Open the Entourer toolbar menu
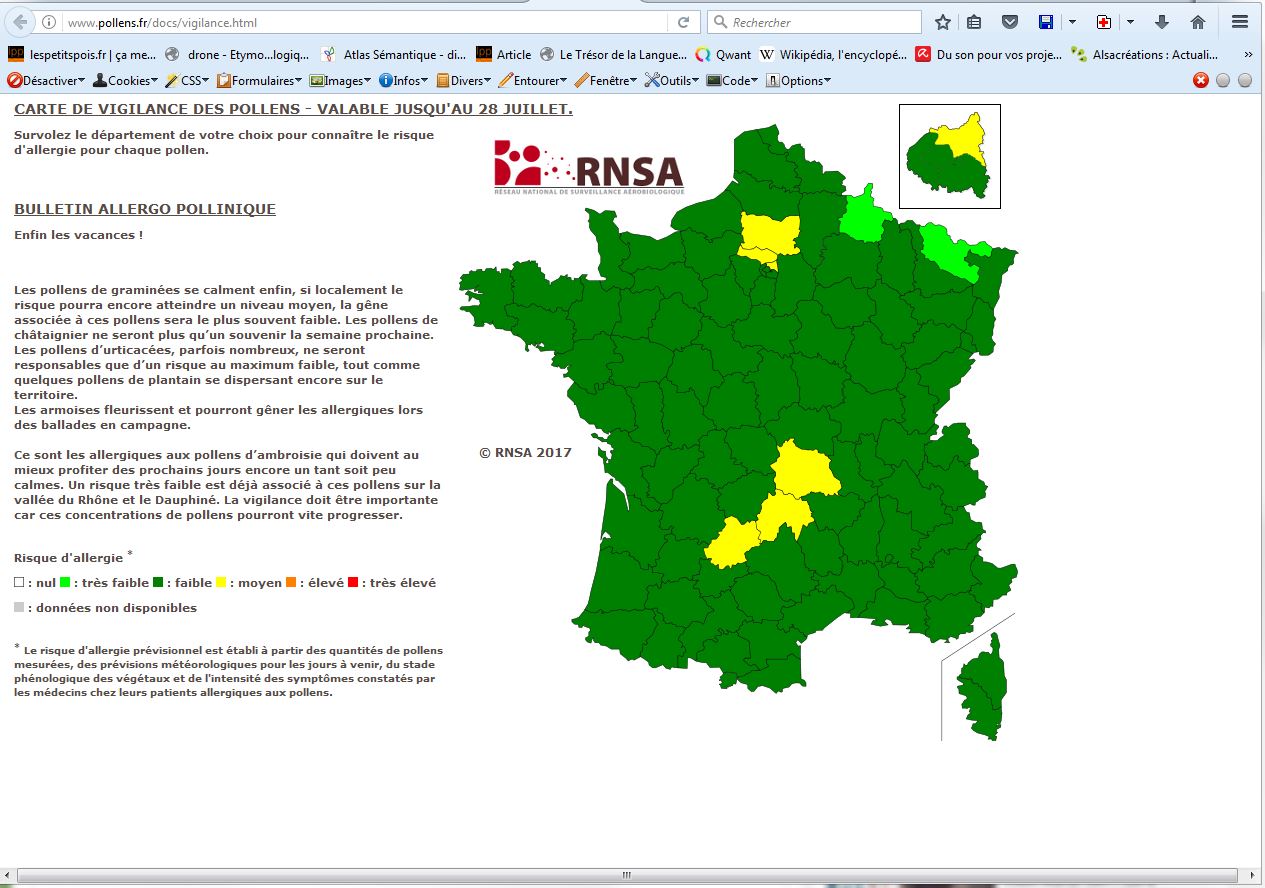1265x888 pixels. [x=533, y=81]
